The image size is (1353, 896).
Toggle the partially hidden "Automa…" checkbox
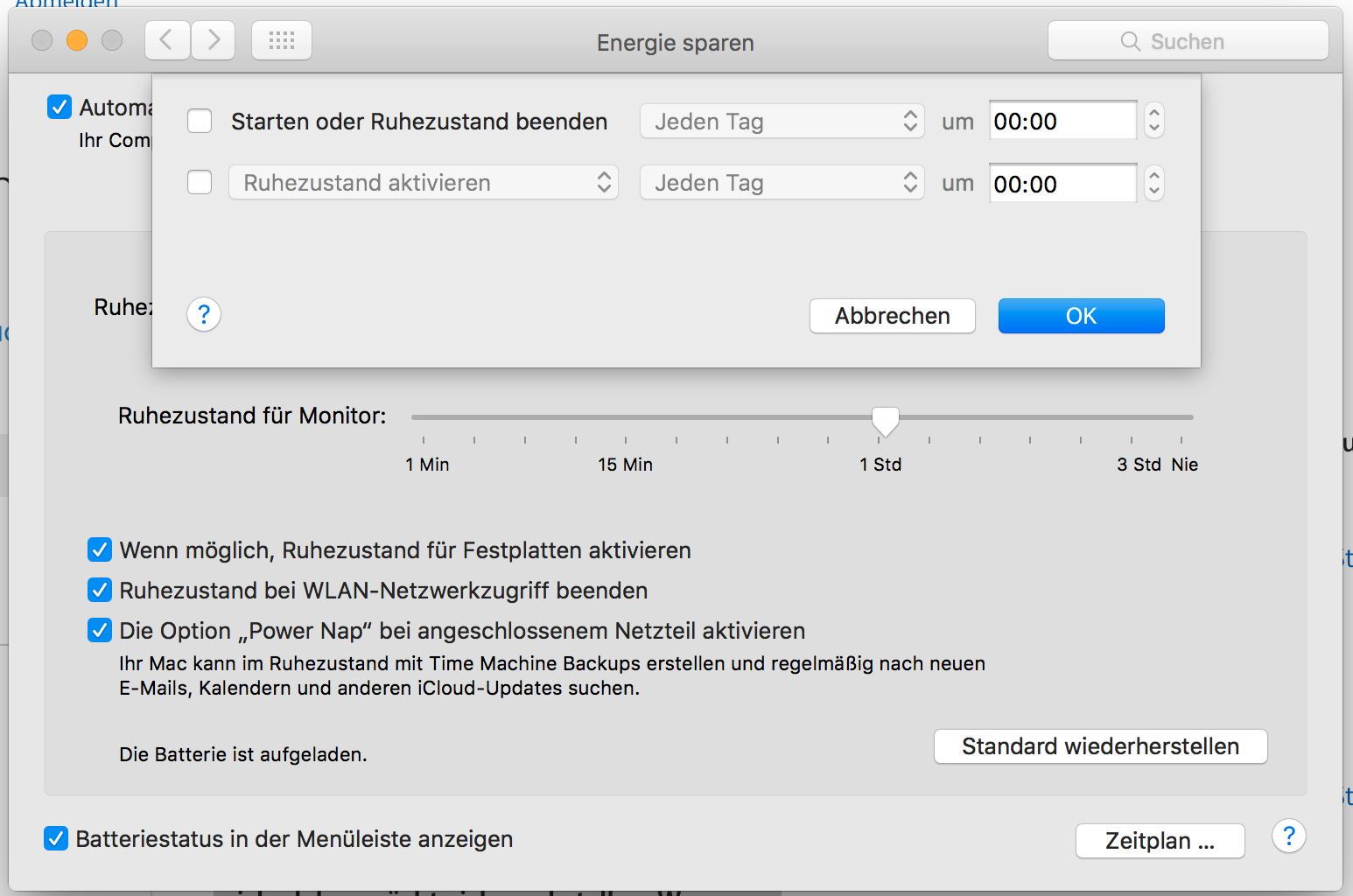point(60,107)
